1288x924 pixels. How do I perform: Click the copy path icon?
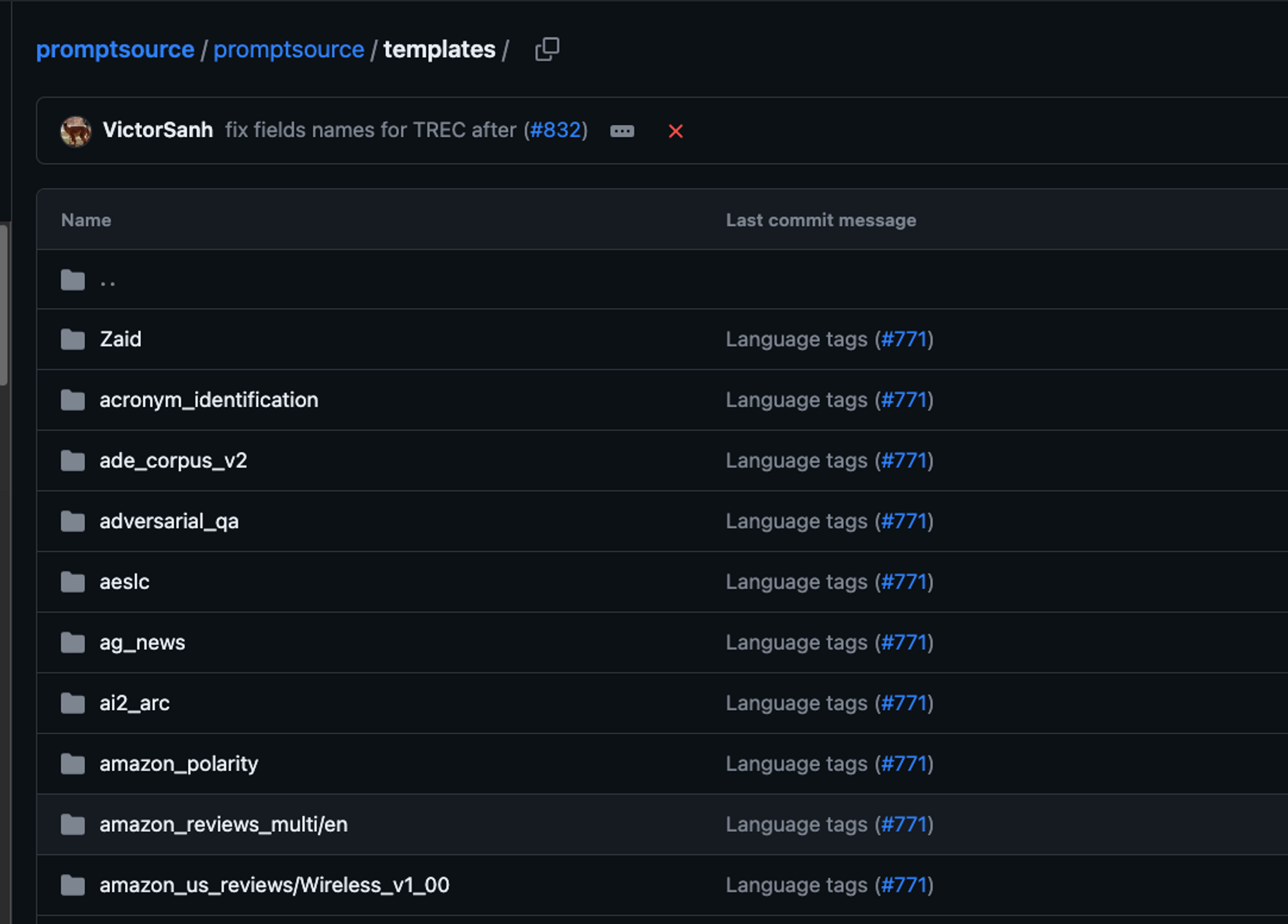(547, 50)
